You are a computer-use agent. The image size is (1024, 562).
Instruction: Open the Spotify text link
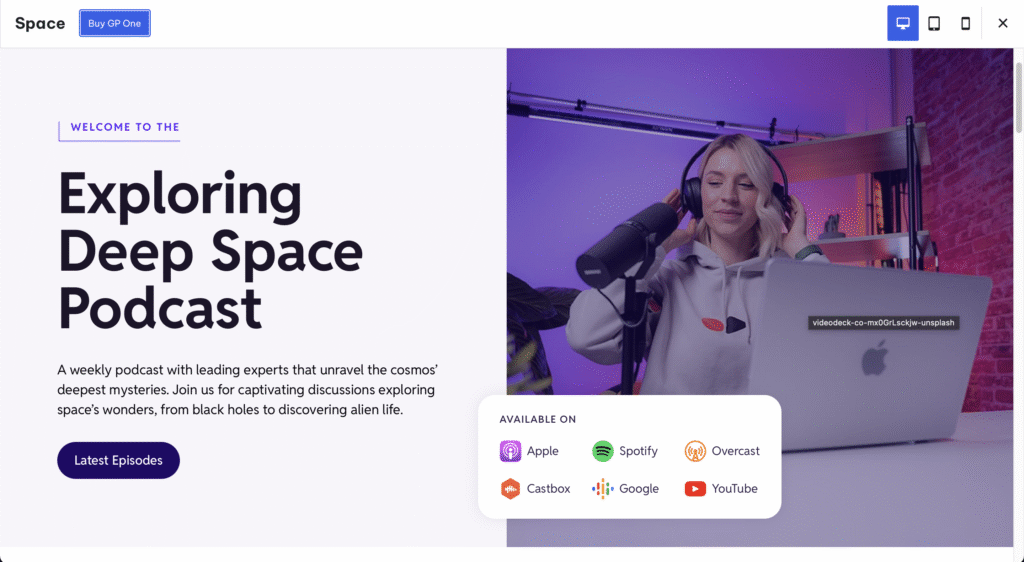pos(638,451)
